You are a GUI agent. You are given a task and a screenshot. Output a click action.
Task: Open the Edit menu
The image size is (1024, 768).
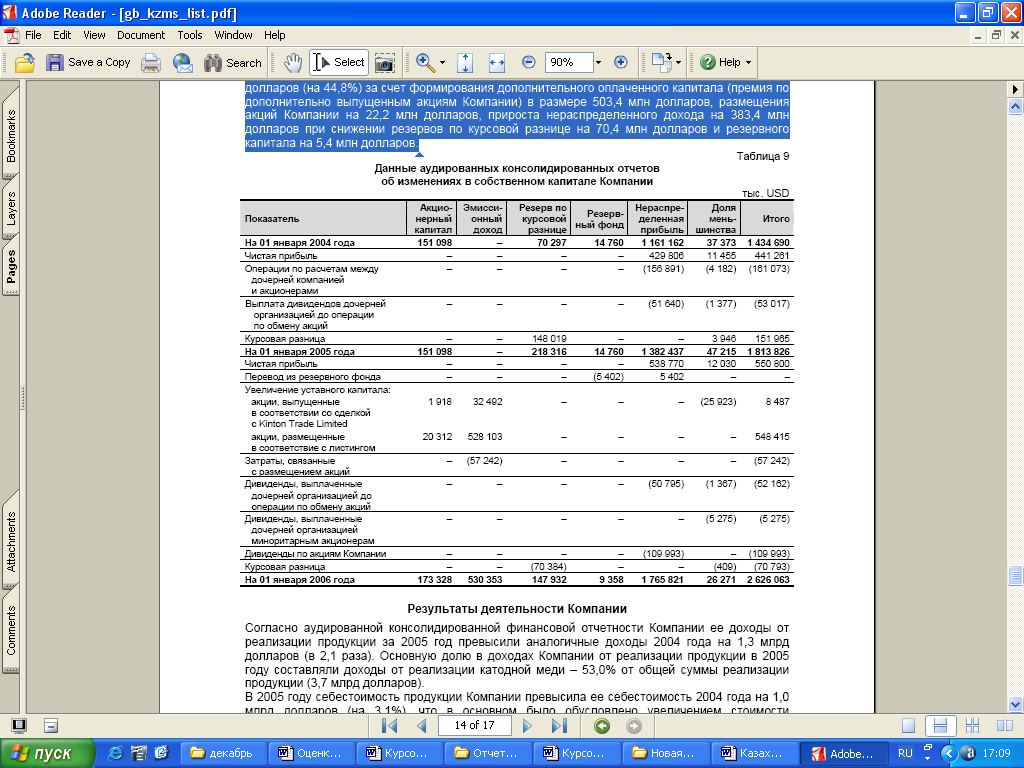[62, 35]
